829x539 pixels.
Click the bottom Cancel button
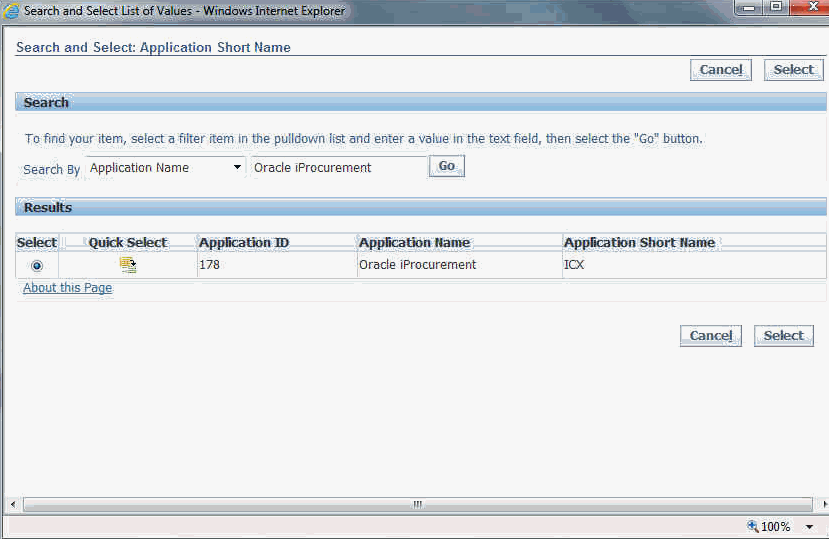point(711,336)
